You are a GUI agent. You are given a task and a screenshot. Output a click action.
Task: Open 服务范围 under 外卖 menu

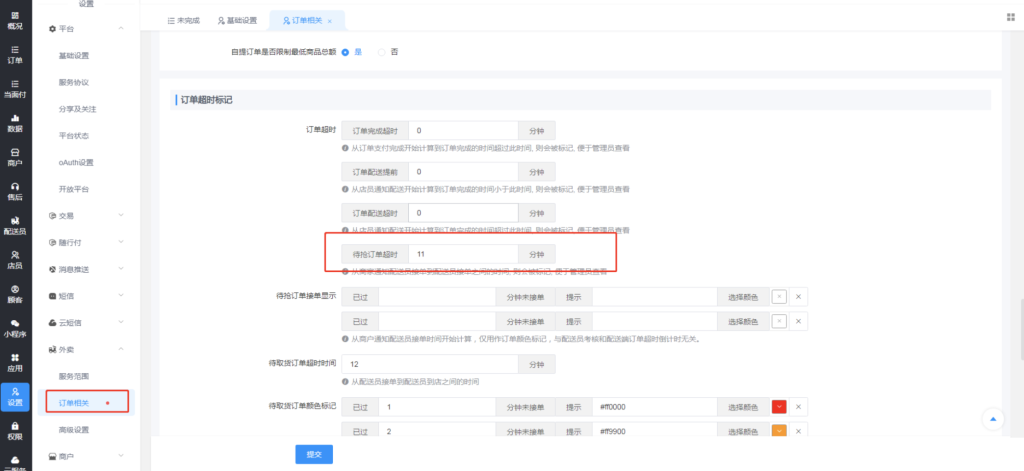point(75,376)
